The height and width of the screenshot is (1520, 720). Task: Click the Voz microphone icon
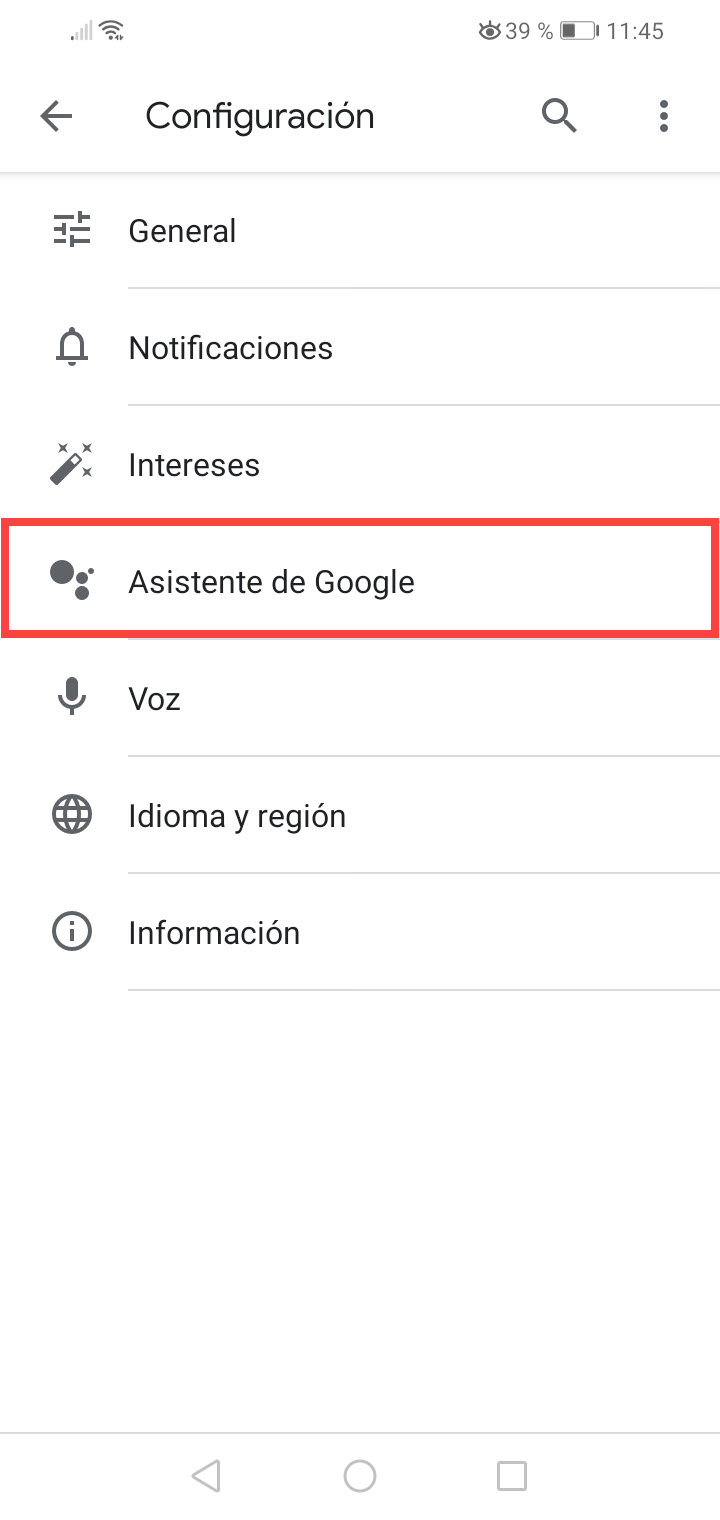(x=71, y=698)
